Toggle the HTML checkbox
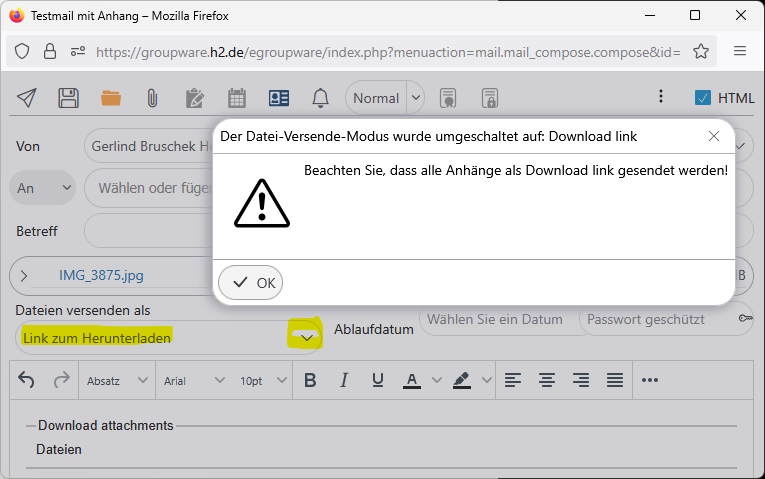Viewport: 765px width, 479px height. (703, 98)
